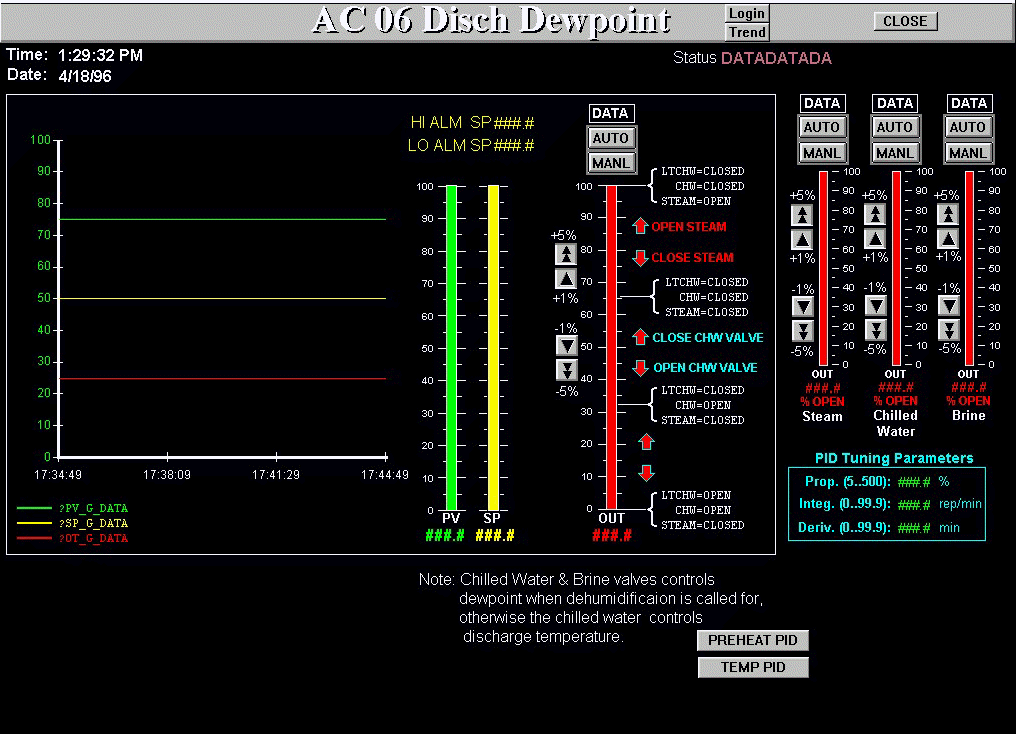Screen dimensions: 1016x734
Task: Lower Chilled Water valve output by 5%
Action: click(x=875, y=330)
